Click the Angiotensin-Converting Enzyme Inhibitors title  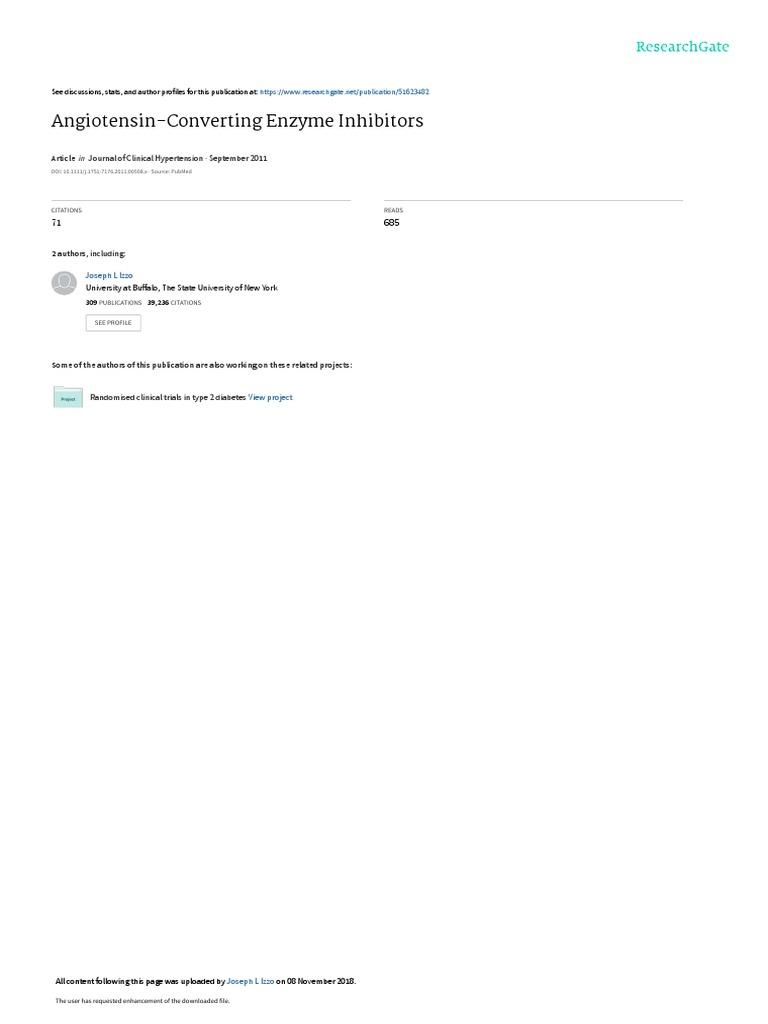(237, 121)
